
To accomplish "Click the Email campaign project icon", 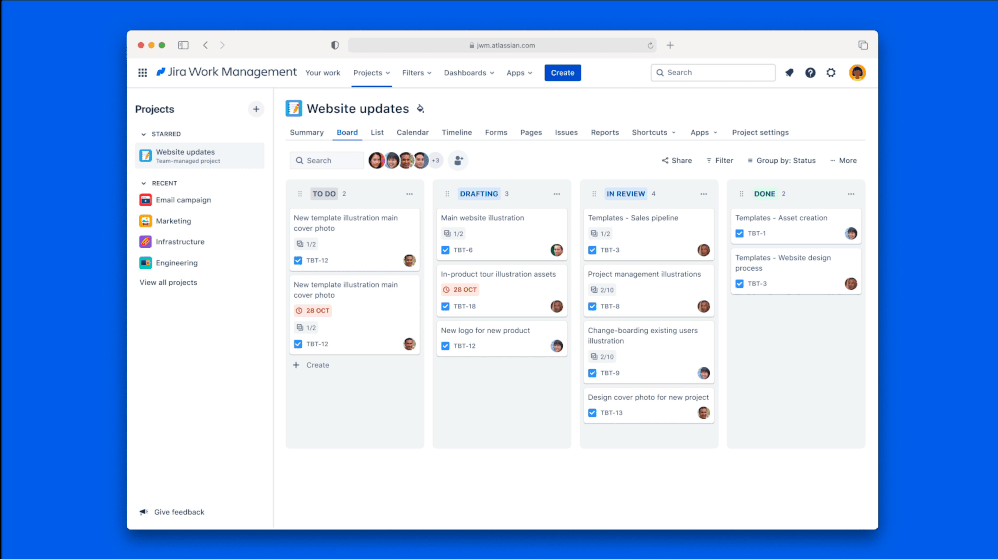I will coord(145,200).
